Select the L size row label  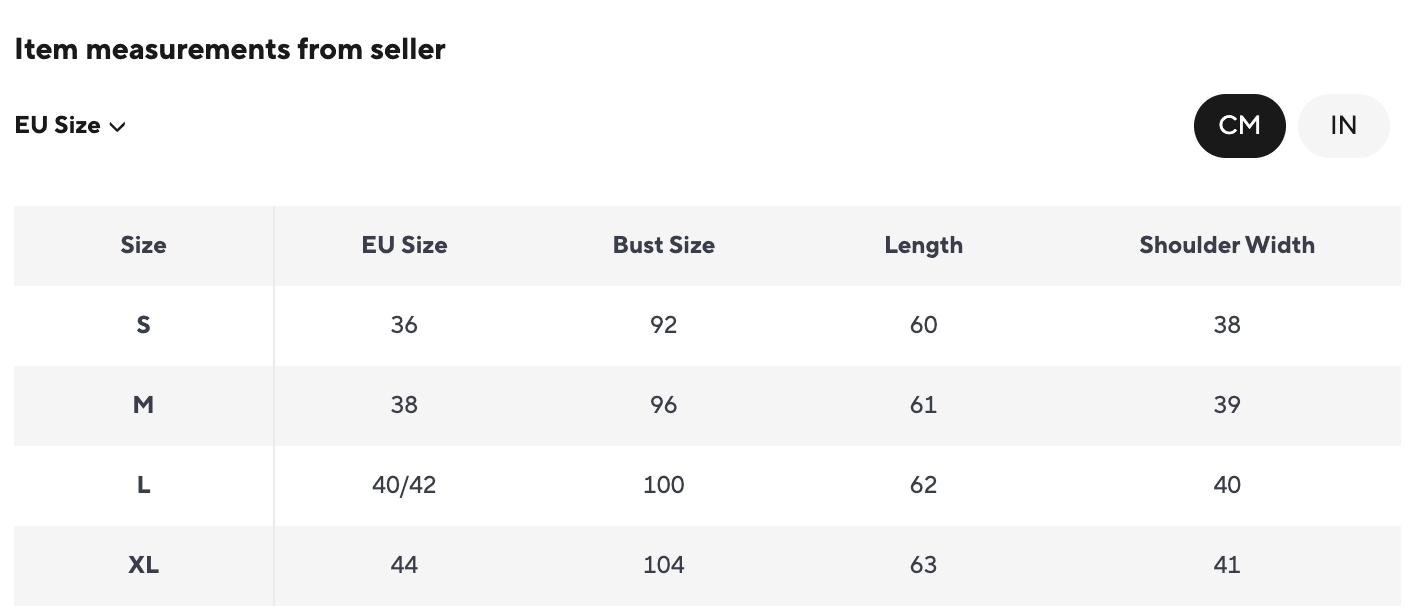coord(143,485)
